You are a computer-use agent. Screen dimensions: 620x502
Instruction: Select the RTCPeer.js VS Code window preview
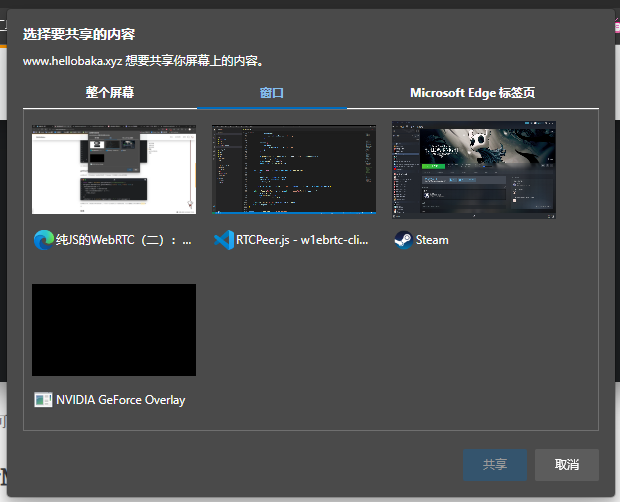coord(294,169)
